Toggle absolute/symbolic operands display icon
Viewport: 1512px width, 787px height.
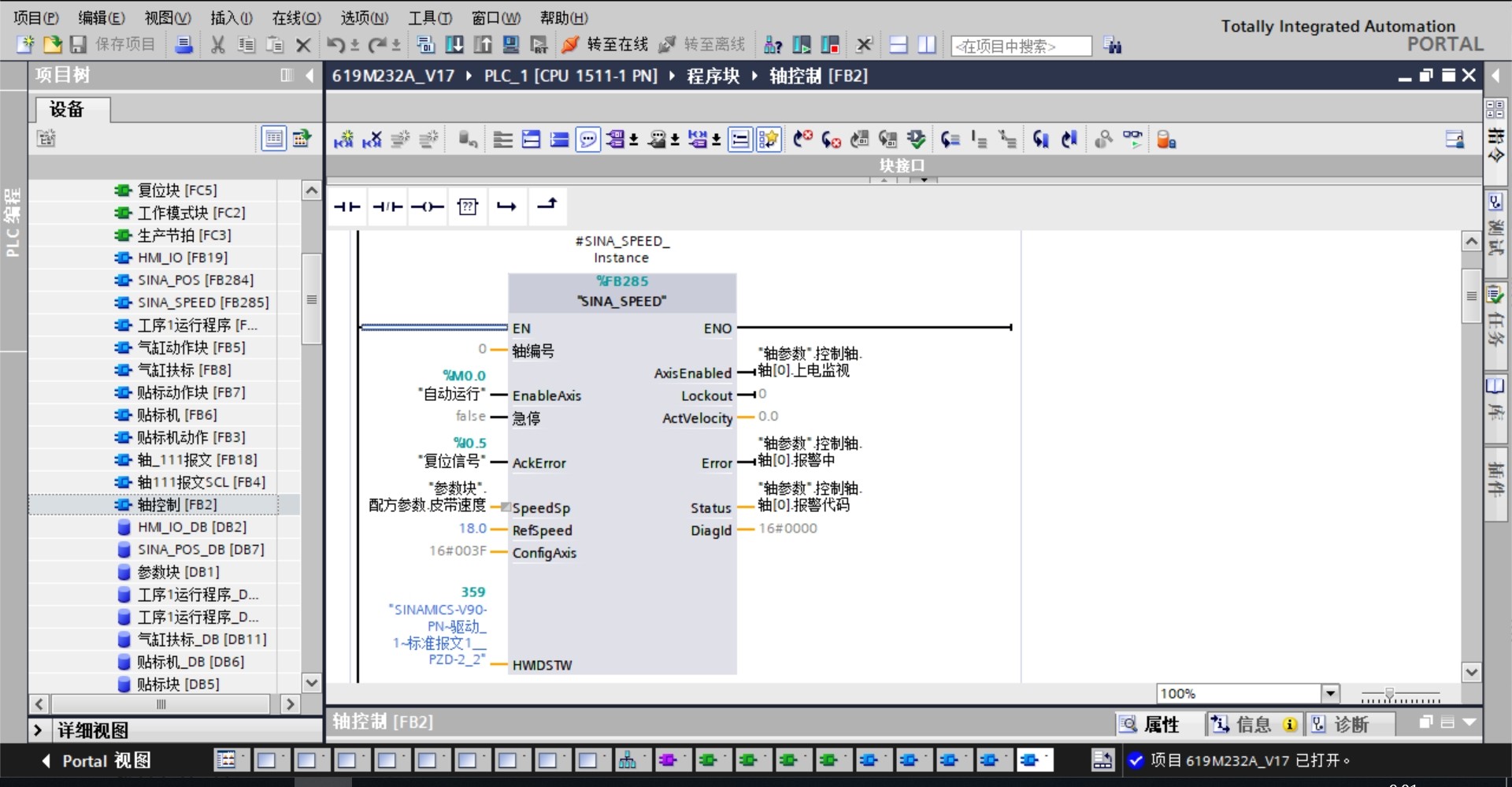point(617,139)
